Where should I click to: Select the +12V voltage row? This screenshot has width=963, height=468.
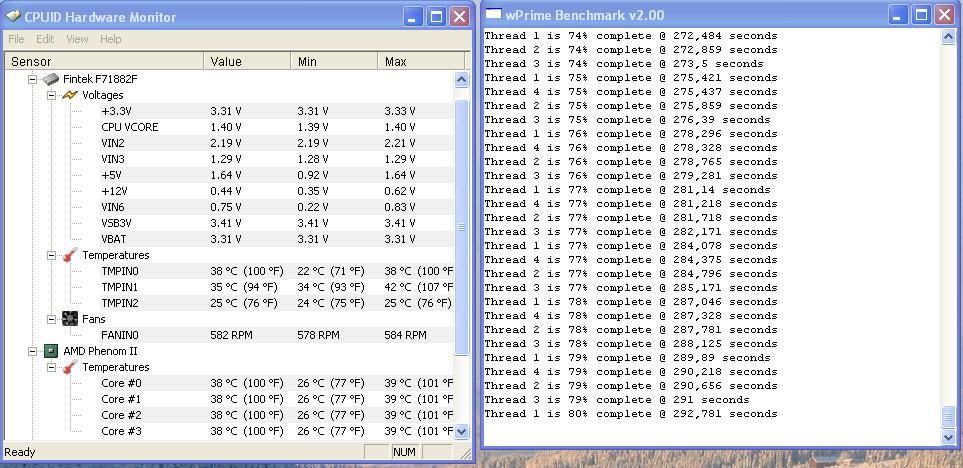tap(275, 191)
